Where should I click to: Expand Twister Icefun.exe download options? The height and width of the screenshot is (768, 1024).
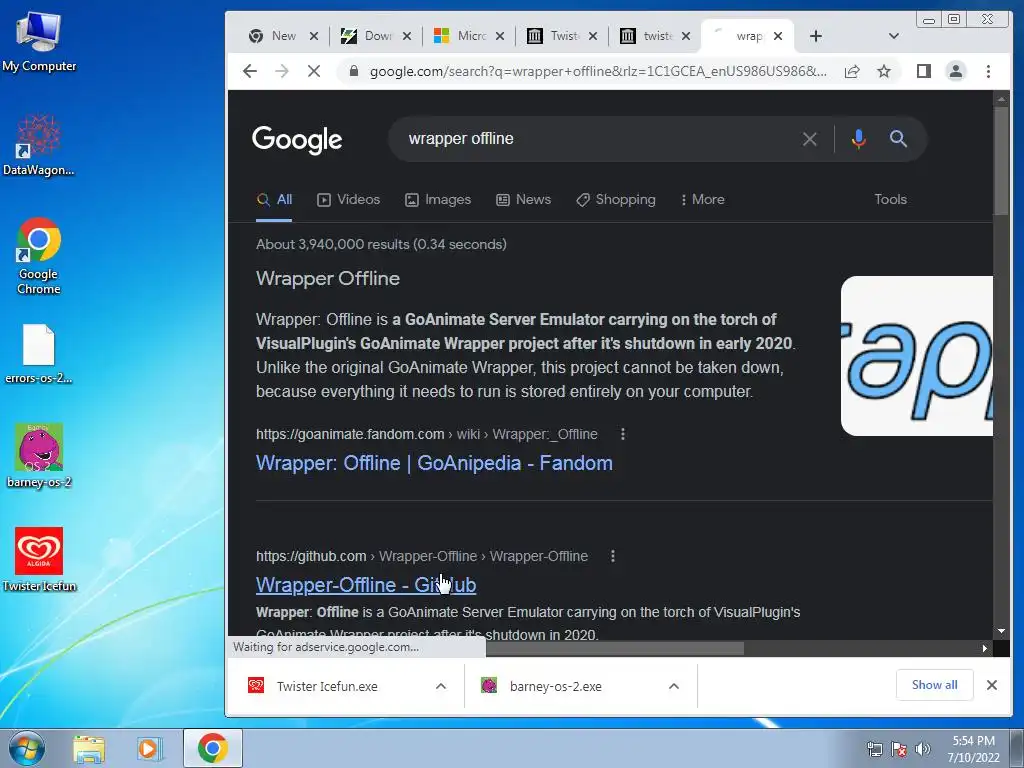[441, 686]
